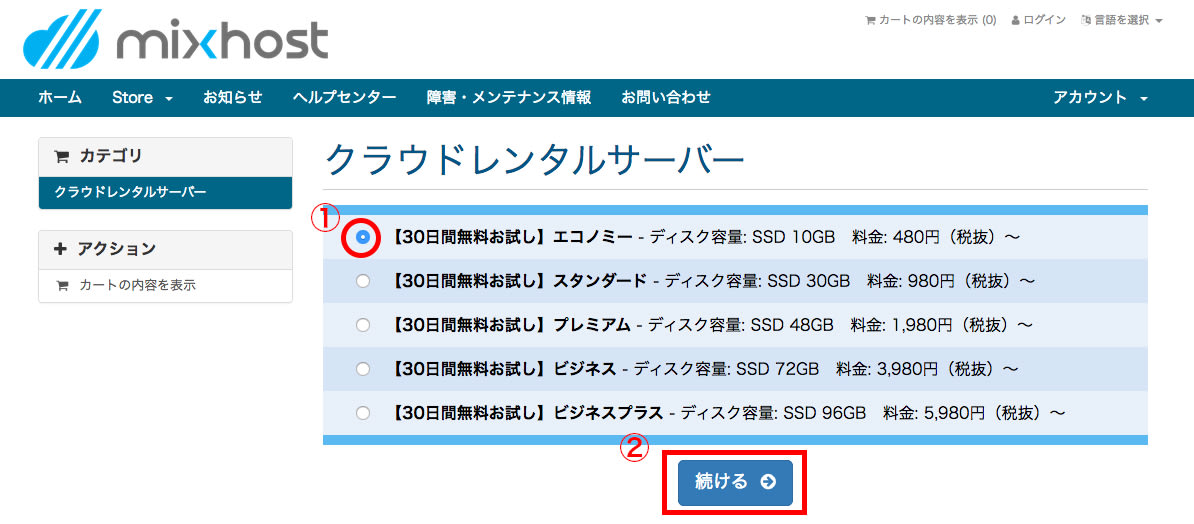Go to ホーム in the navigation bar
Screen dimensions: 1194x524
(x=60, y=97)
